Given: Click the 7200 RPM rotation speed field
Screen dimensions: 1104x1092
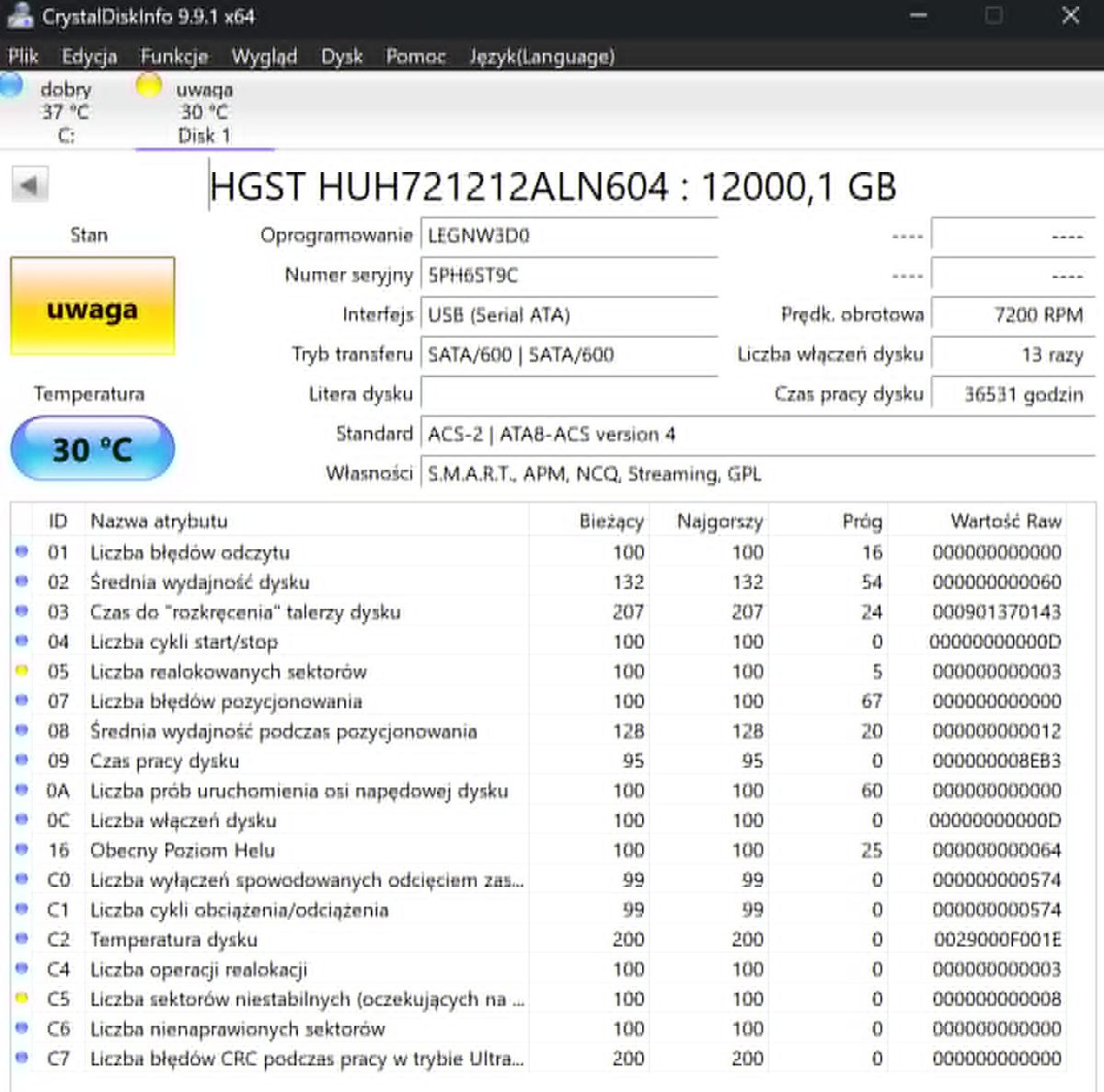Looking at the screenshot, I should [x=1013, y=315].
